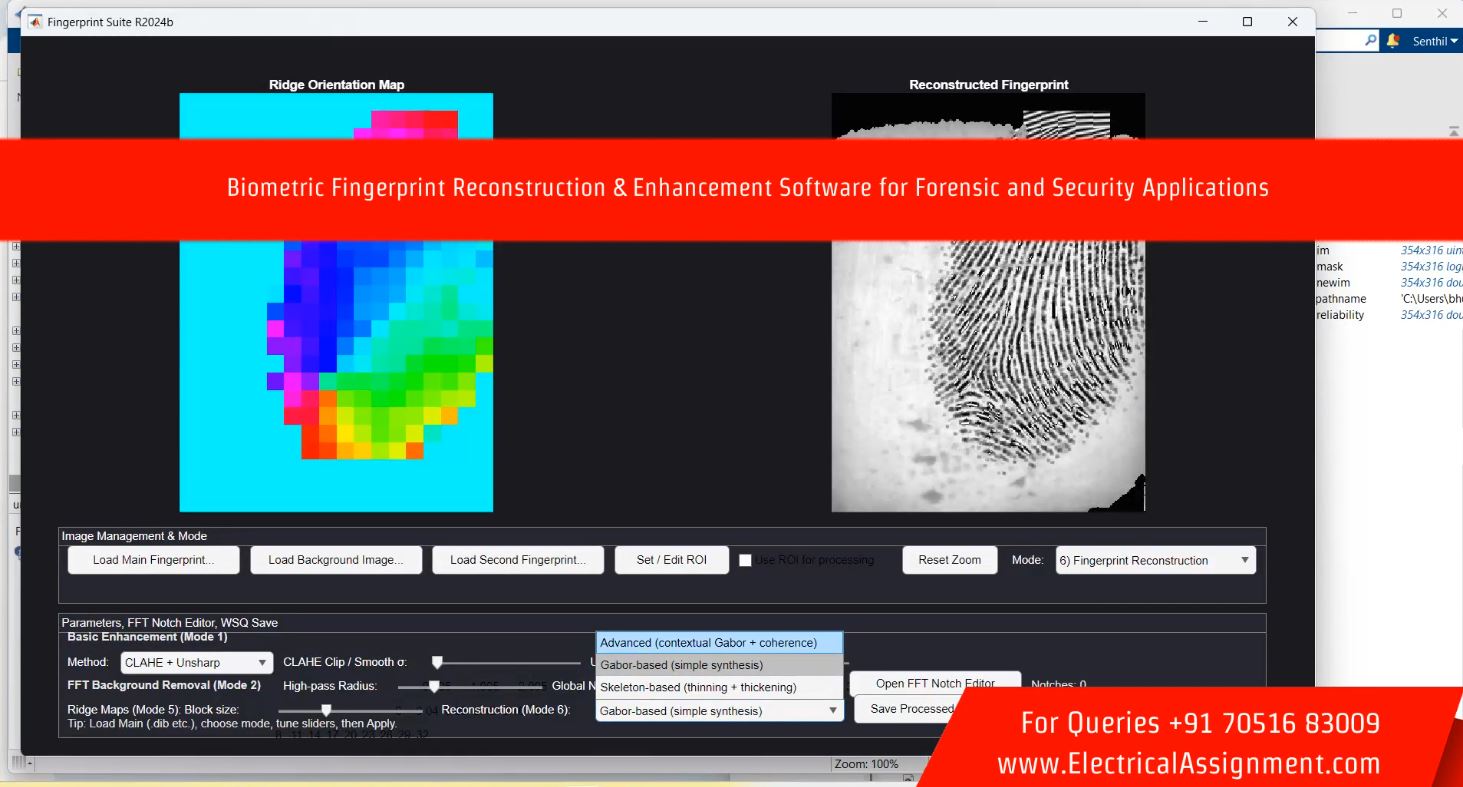Maximize the Fingerprint Suite window
1463x787 pixels.
point(1247,21)
